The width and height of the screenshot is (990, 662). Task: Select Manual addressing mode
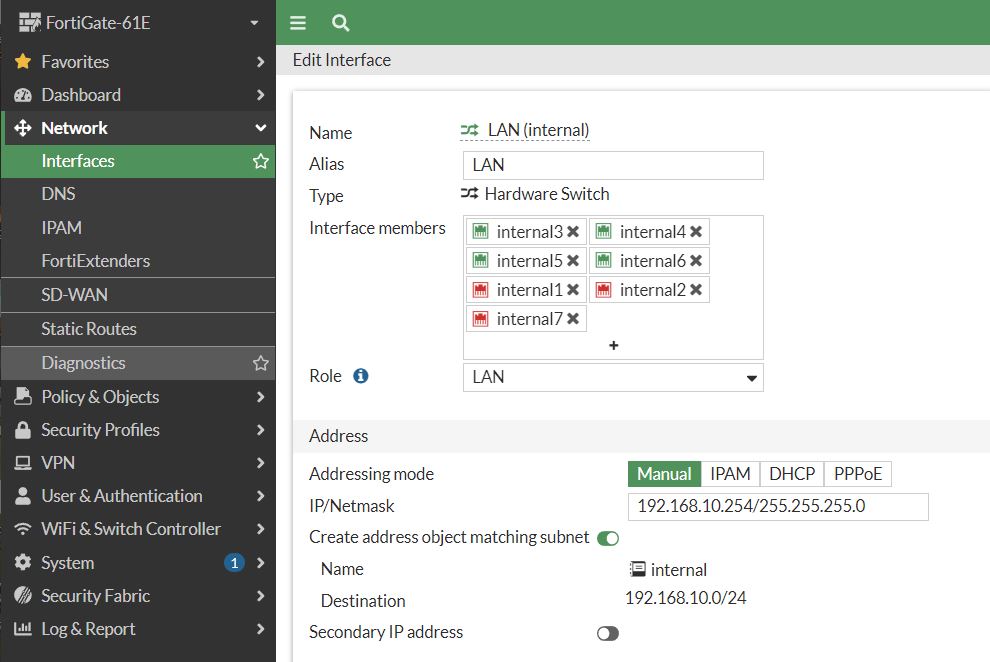click(664, 474)
